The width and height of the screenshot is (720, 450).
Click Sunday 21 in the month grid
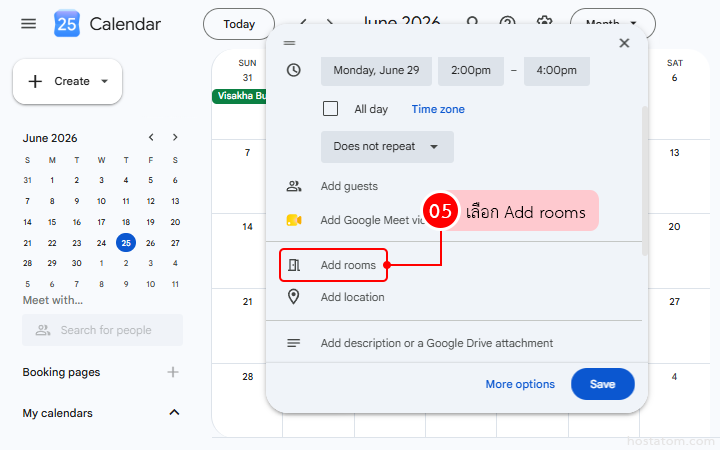(248, 302)
